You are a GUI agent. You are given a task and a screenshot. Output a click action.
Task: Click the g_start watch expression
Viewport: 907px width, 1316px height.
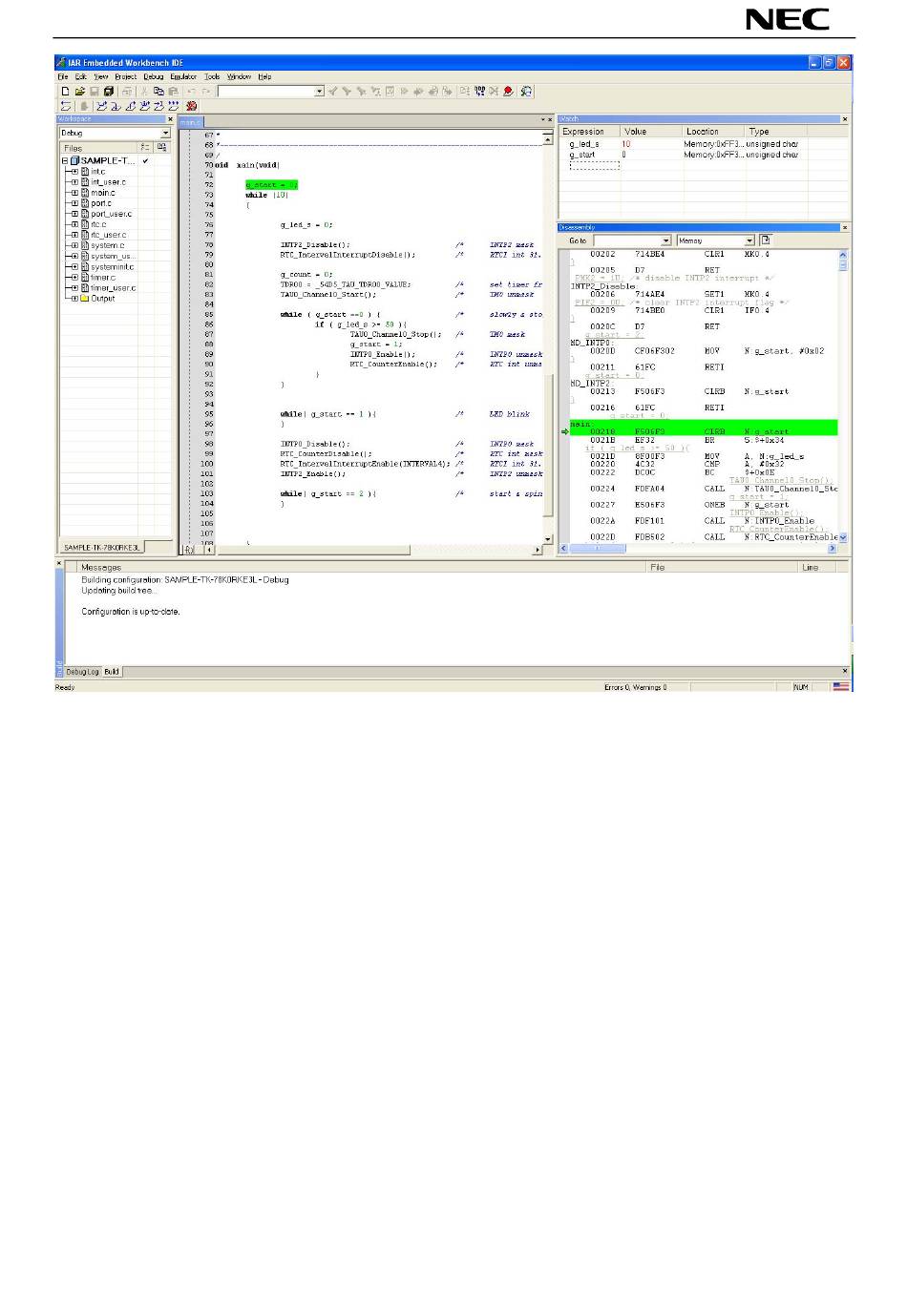click(581, 155)
